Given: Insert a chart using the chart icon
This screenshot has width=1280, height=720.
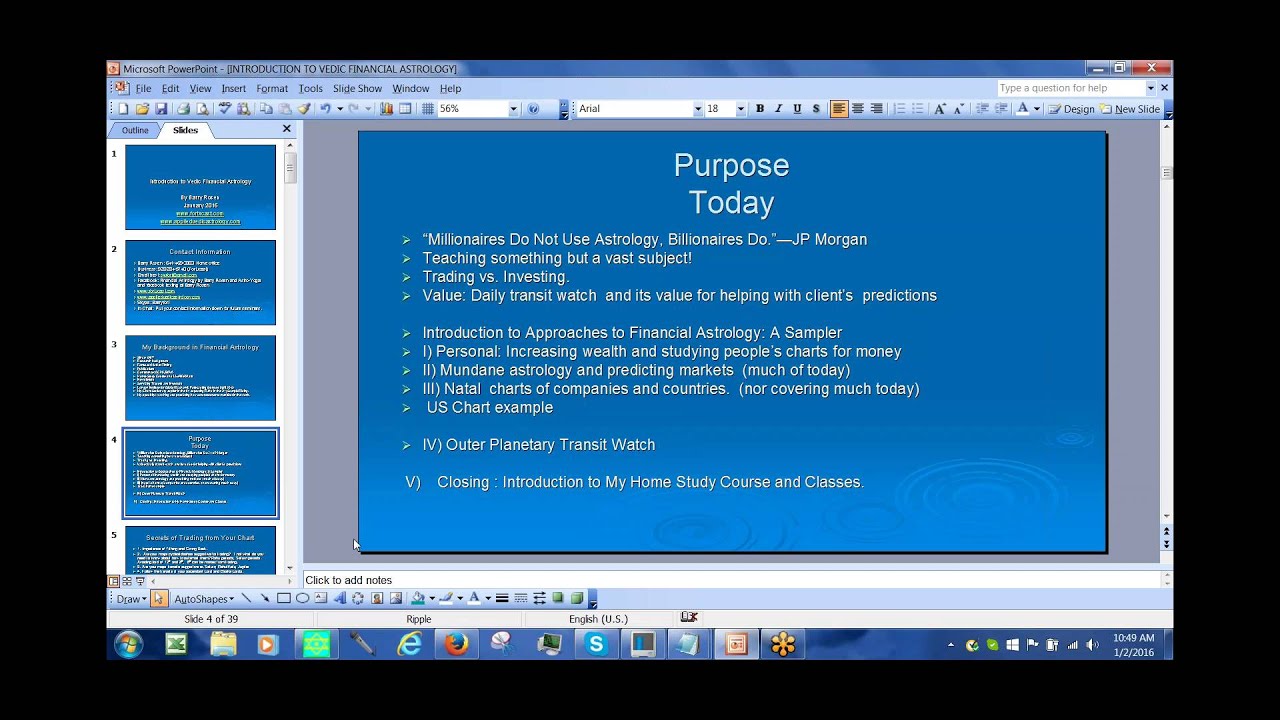Looking at the screenshot, I should click(x=386, y=109).
